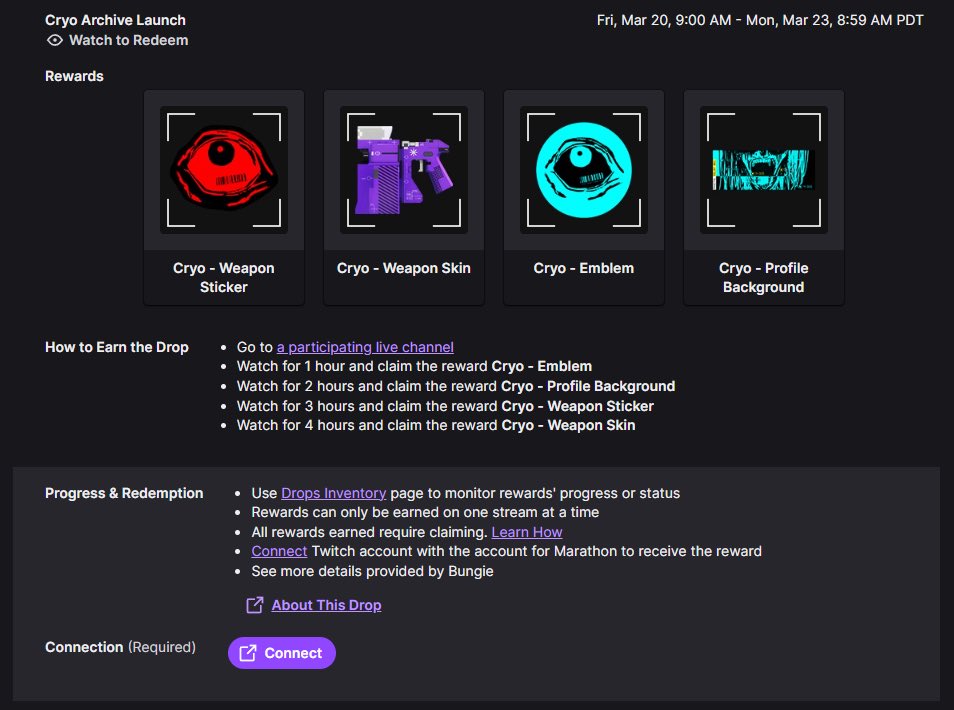Click the eye icon beside Watch to Redeem

(55, 40)
